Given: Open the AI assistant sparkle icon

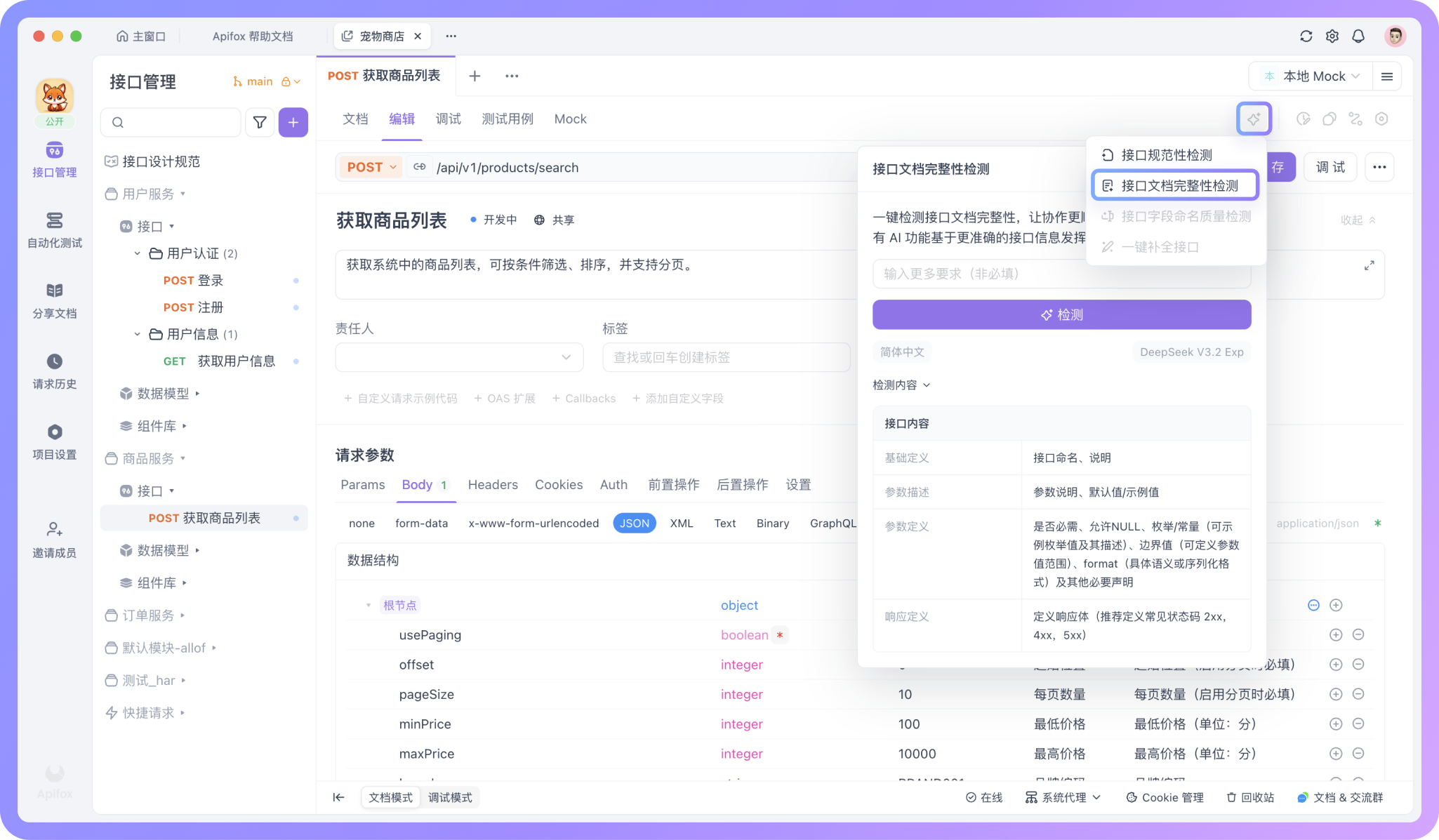Looking at the screenshot, I should click(x=1254, y=119).
